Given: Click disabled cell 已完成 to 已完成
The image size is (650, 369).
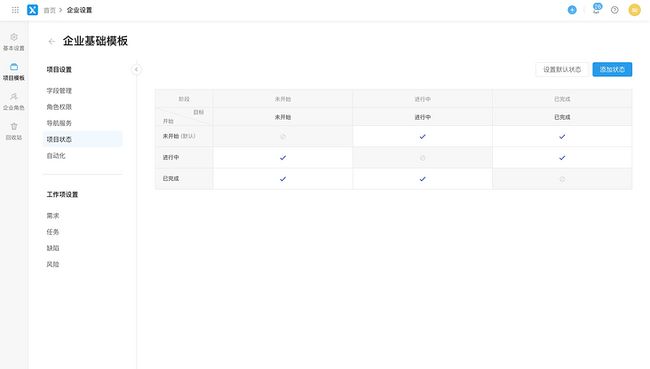Looking at the screenshot, I should [562, 179].
